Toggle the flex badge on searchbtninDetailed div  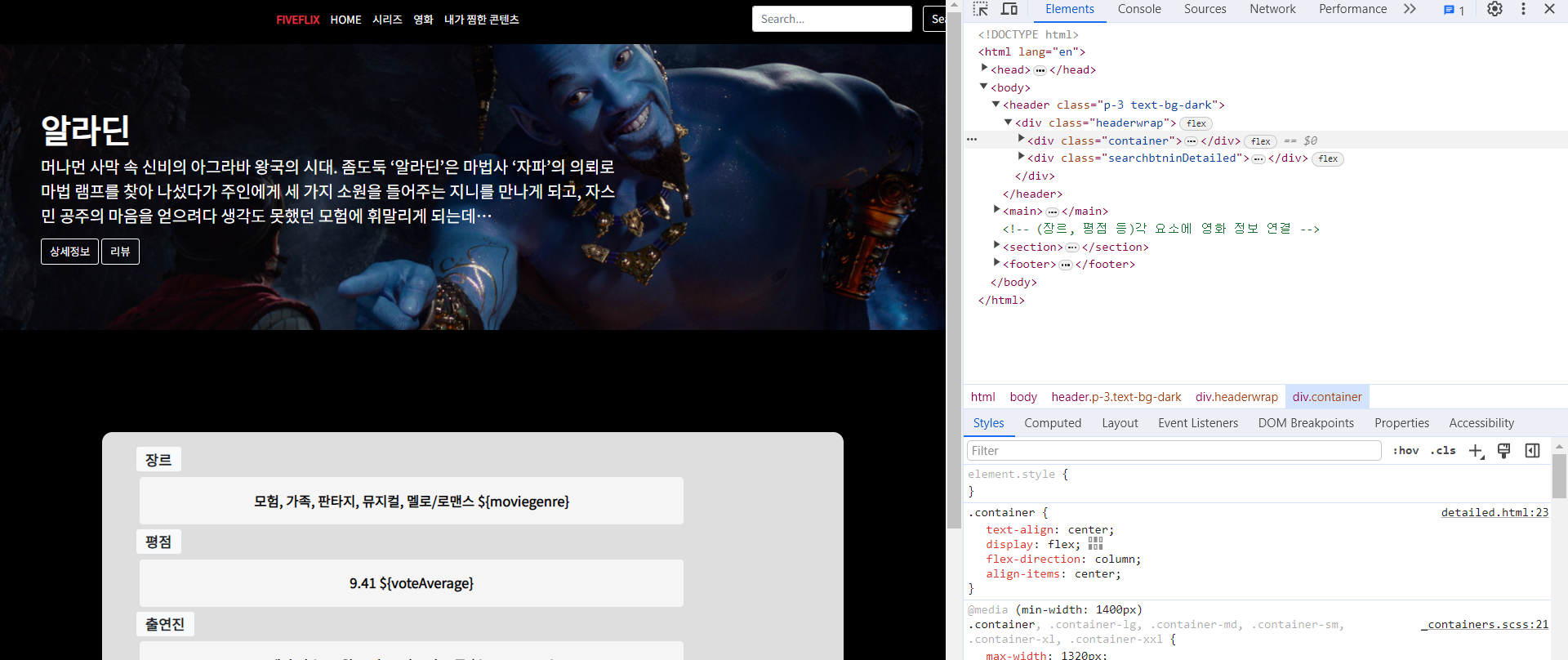pyautogui.click(x=1328, y=158)
